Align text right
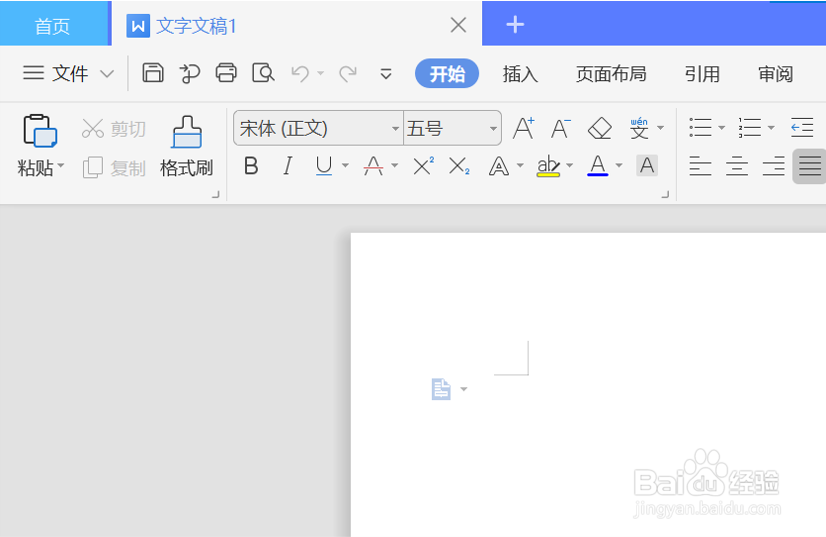 (774, 167)
